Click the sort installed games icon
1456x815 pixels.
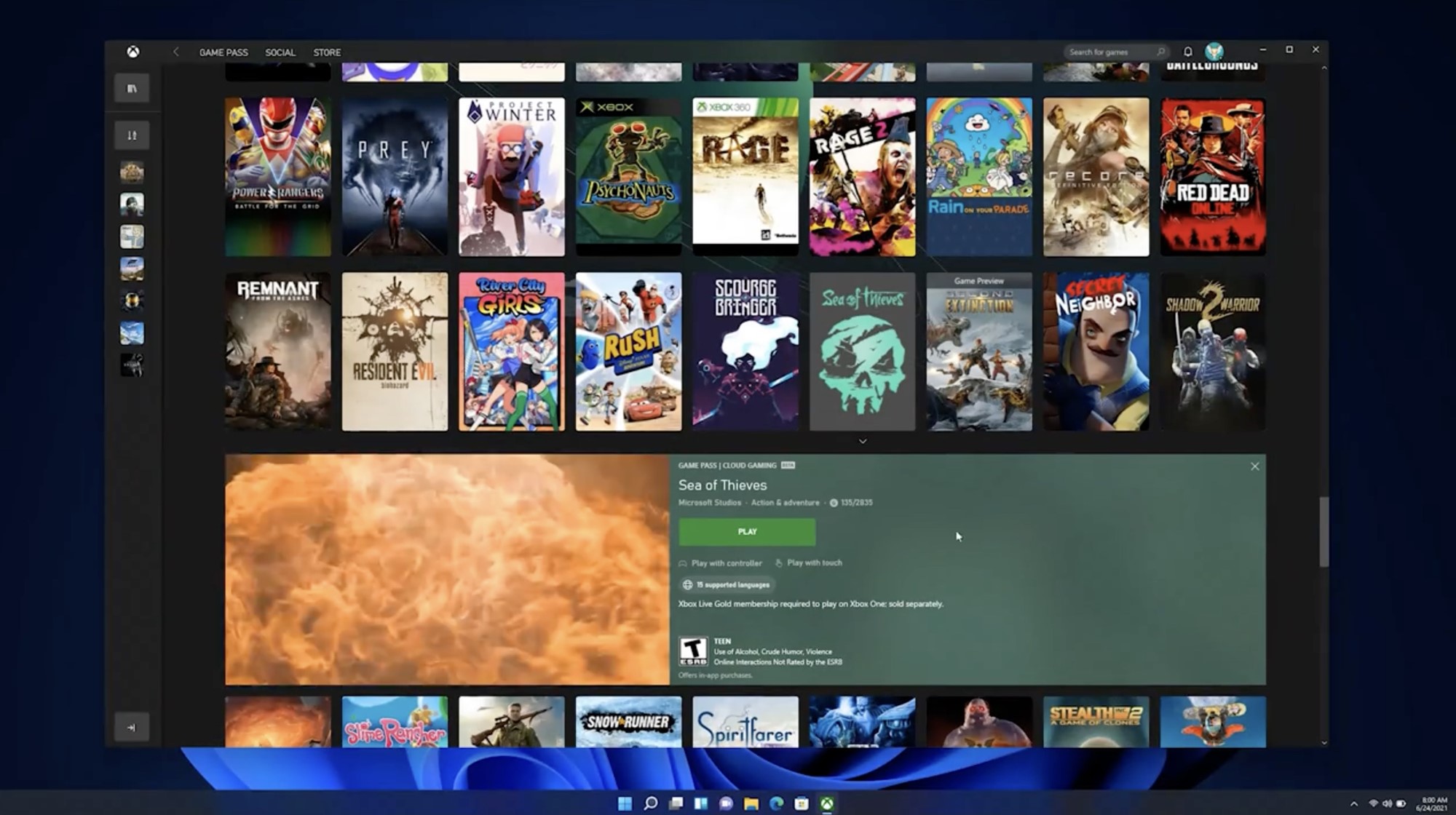point(132,135)
